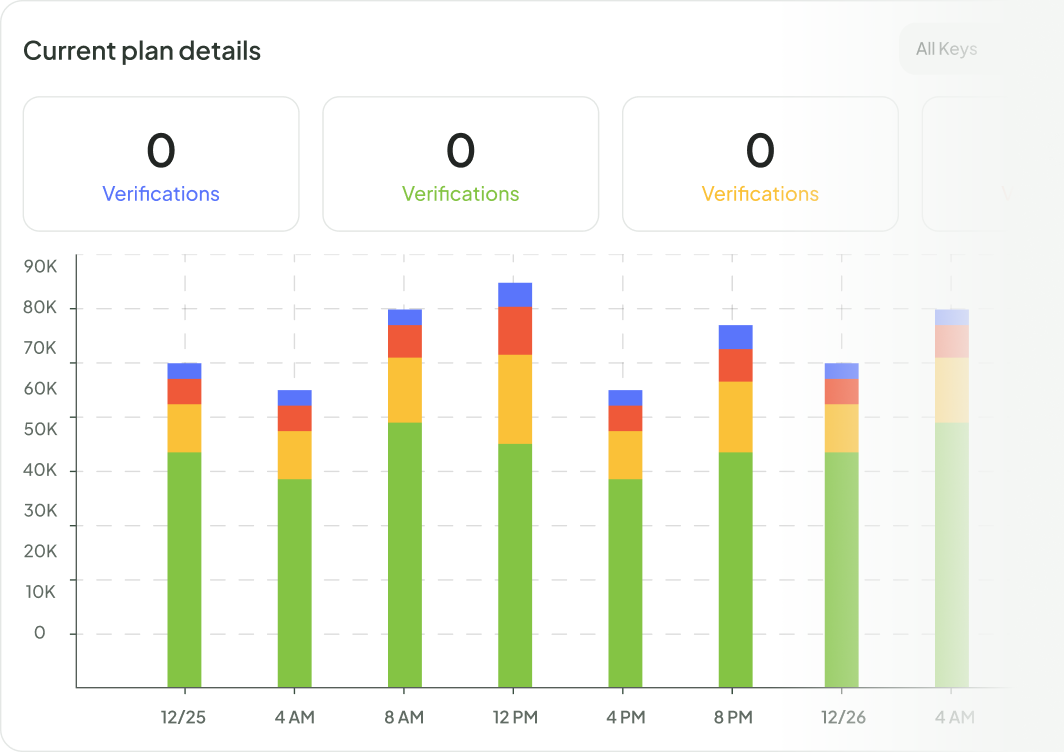
Task: Click the 12 PM bar's red segment
Action: pyautogui.click(x=515, y=331)
